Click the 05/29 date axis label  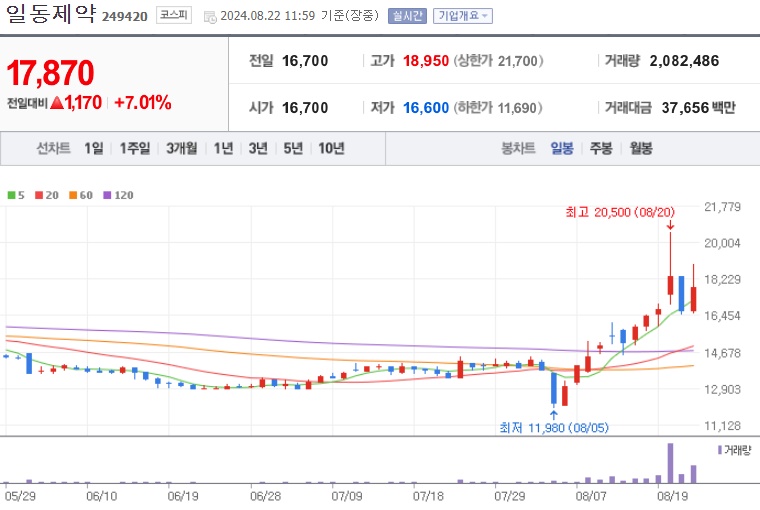20,496
